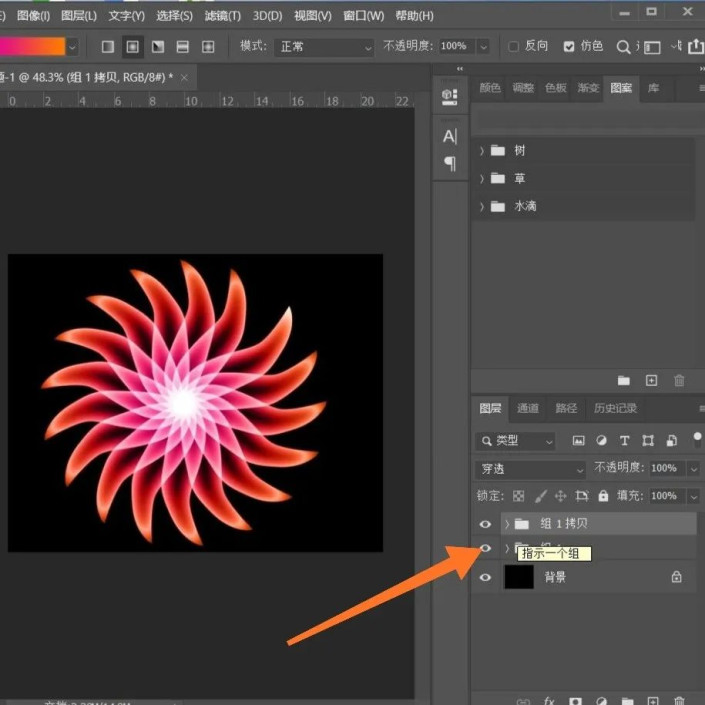Click the pink-orange gradient preview bar
Viewport: 705px width, 705px height.
[32, 47]
